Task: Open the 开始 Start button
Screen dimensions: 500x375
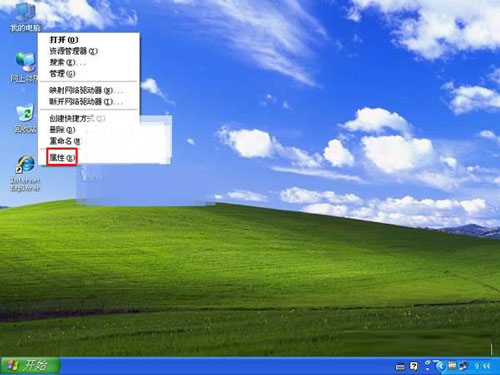Action: 30,366
